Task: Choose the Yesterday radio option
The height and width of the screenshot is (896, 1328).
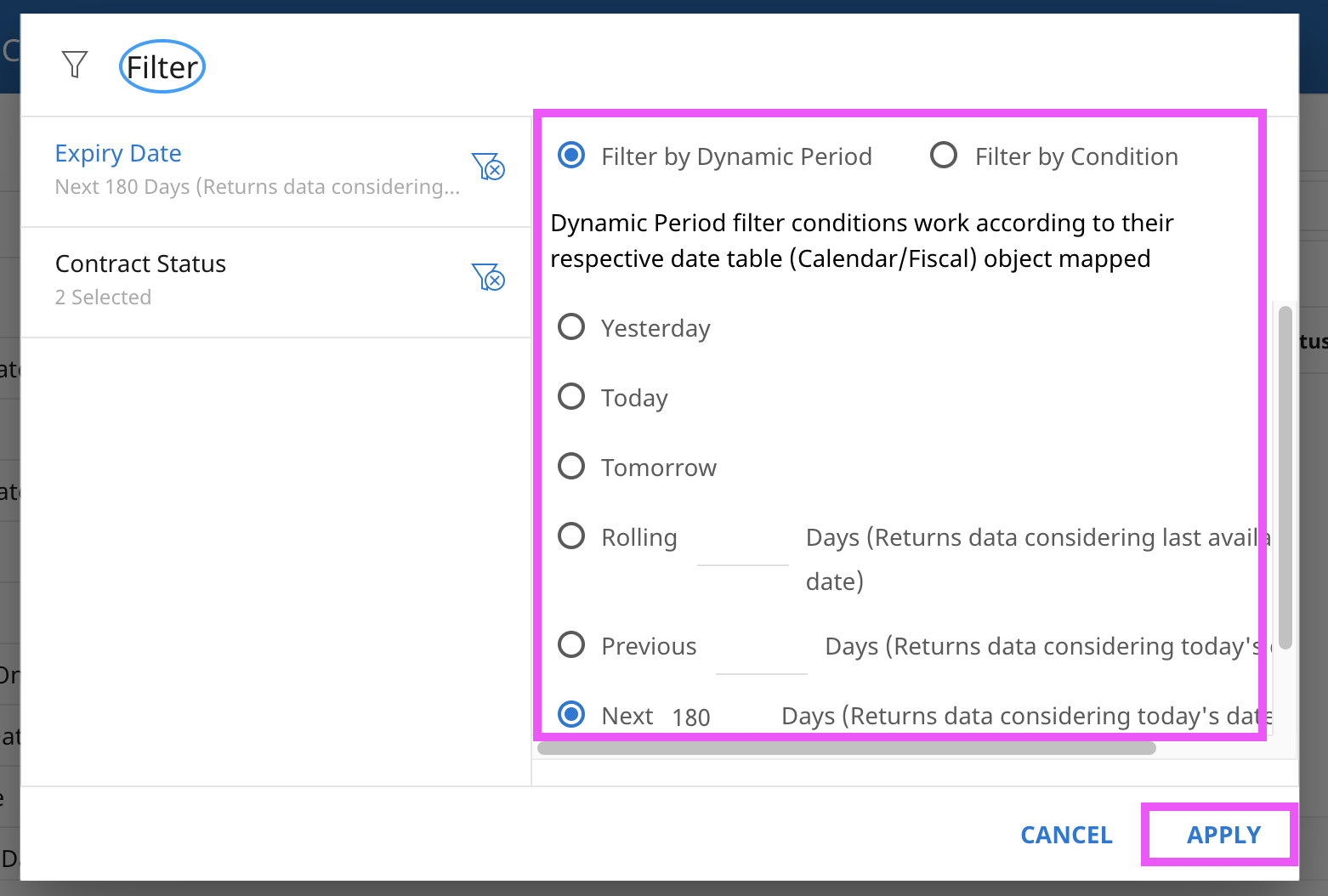Action: 571,327
